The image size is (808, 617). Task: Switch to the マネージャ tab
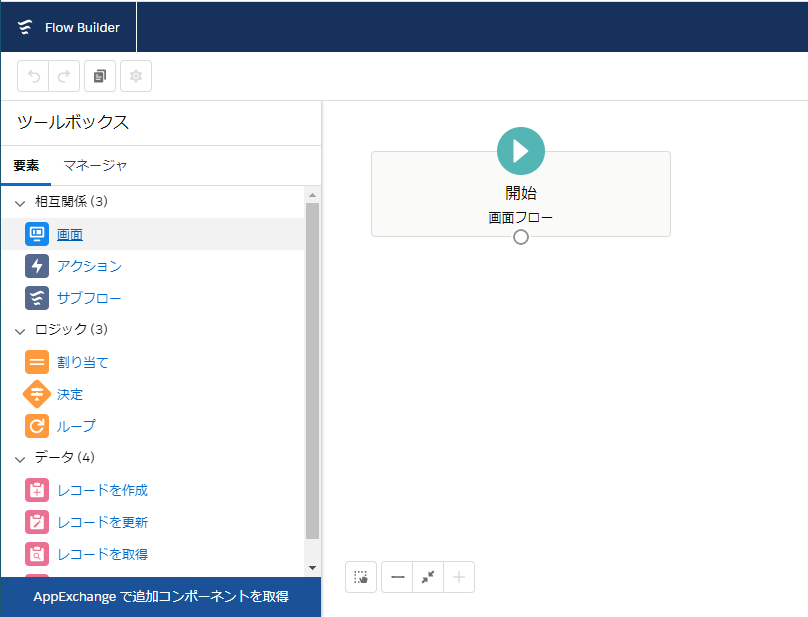(95, 165)
